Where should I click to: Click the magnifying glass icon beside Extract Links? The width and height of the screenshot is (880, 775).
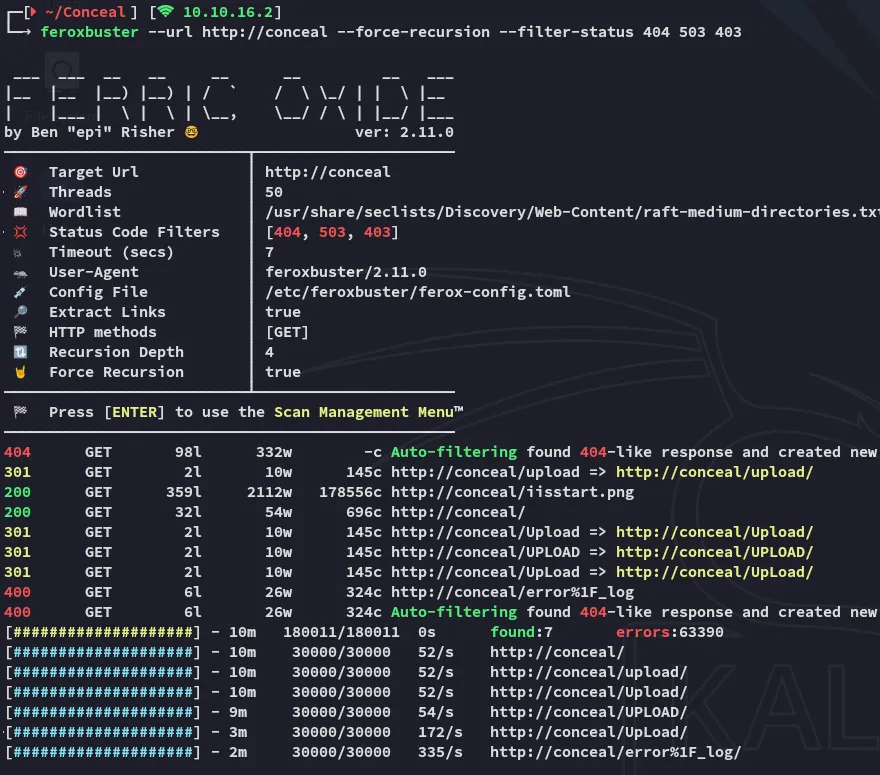[x=20, y=312]
